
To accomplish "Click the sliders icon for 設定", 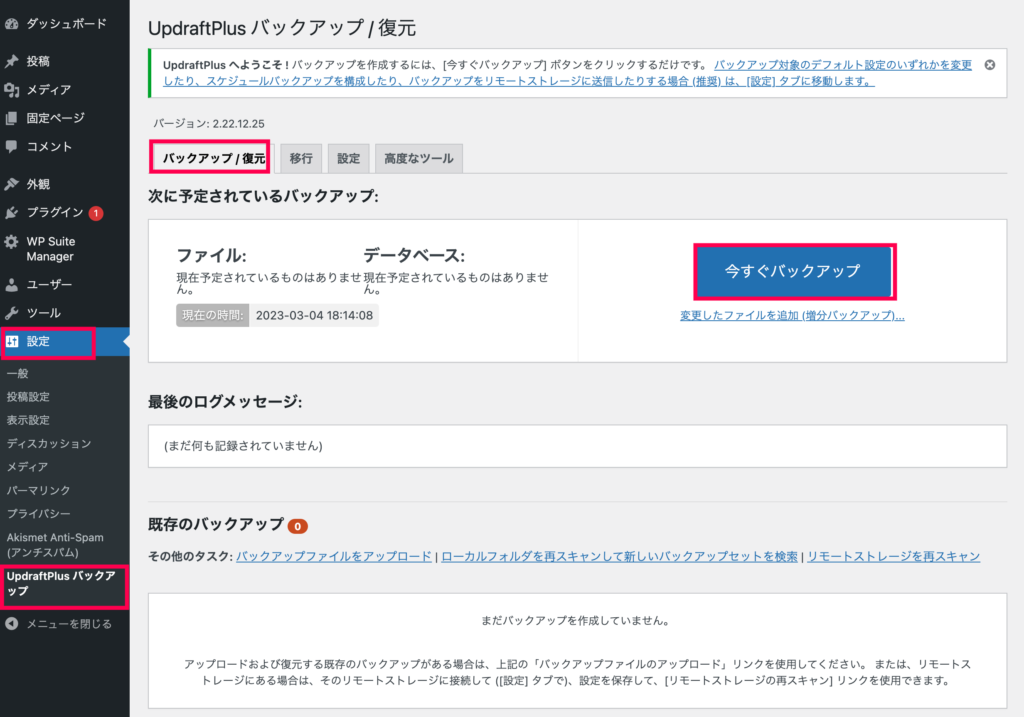I will 12,342.
